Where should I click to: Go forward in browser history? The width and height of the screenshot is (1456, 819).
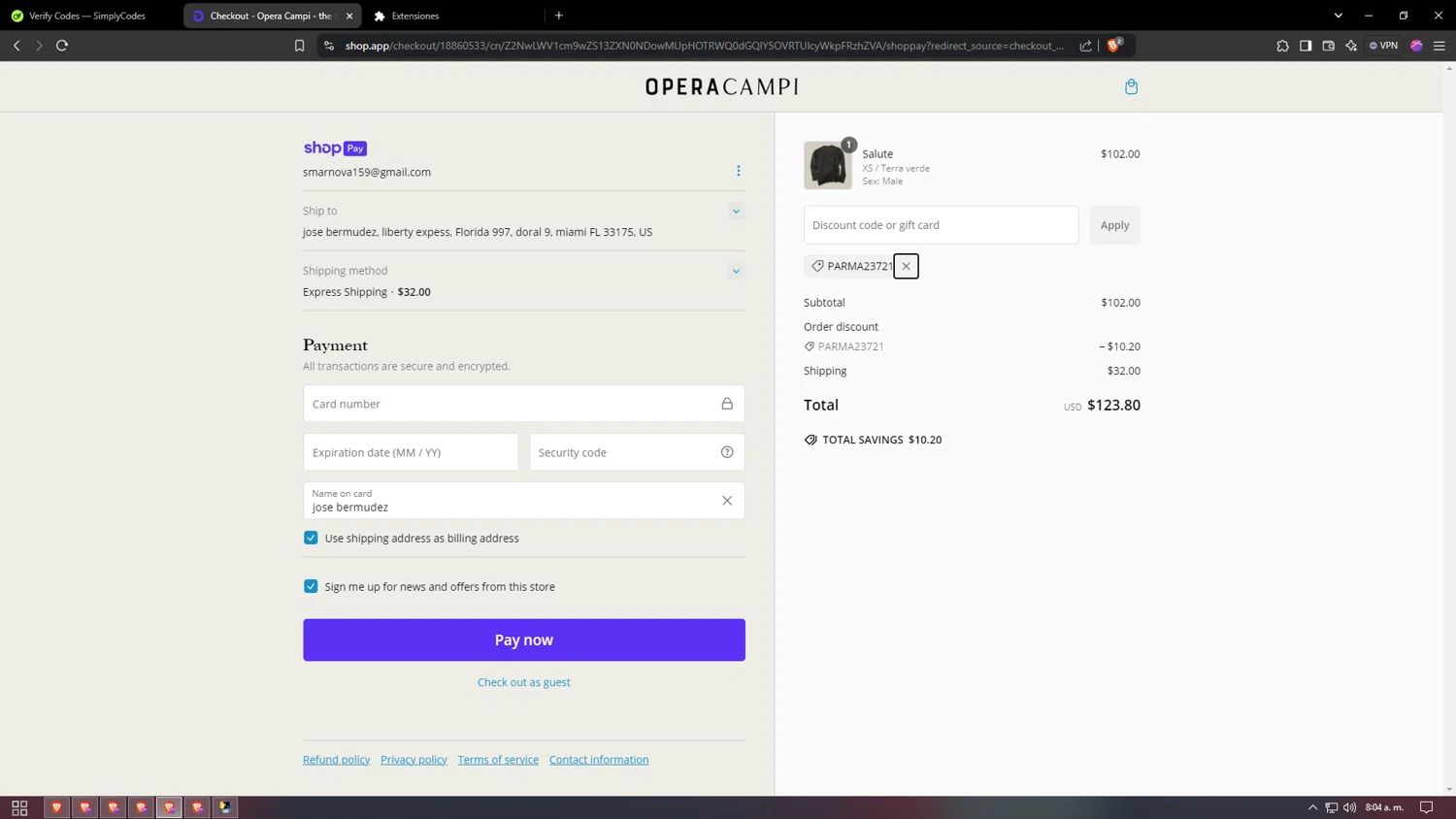(39, 46)
